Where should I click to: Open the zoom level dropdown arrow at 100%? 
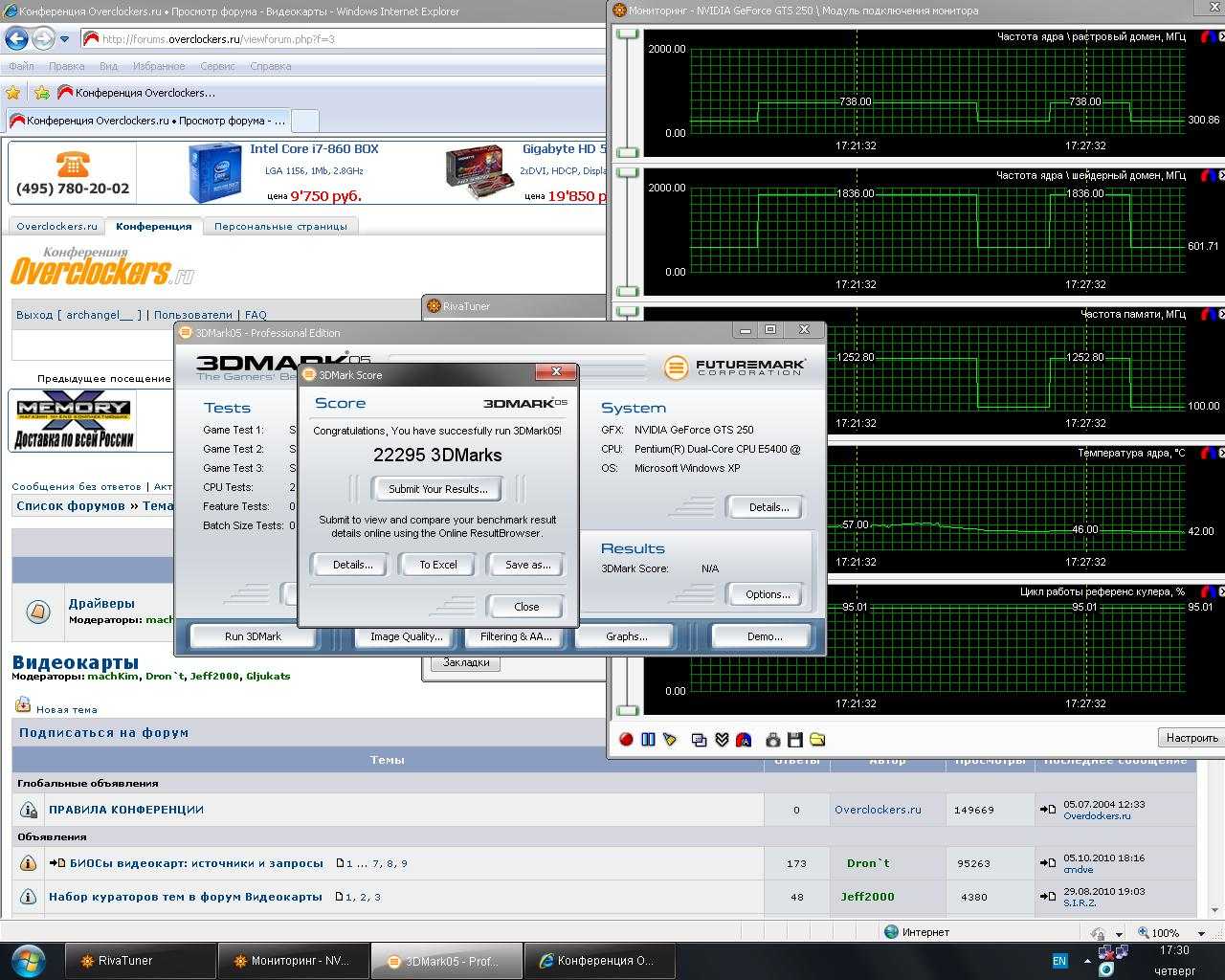[1201, 933]
